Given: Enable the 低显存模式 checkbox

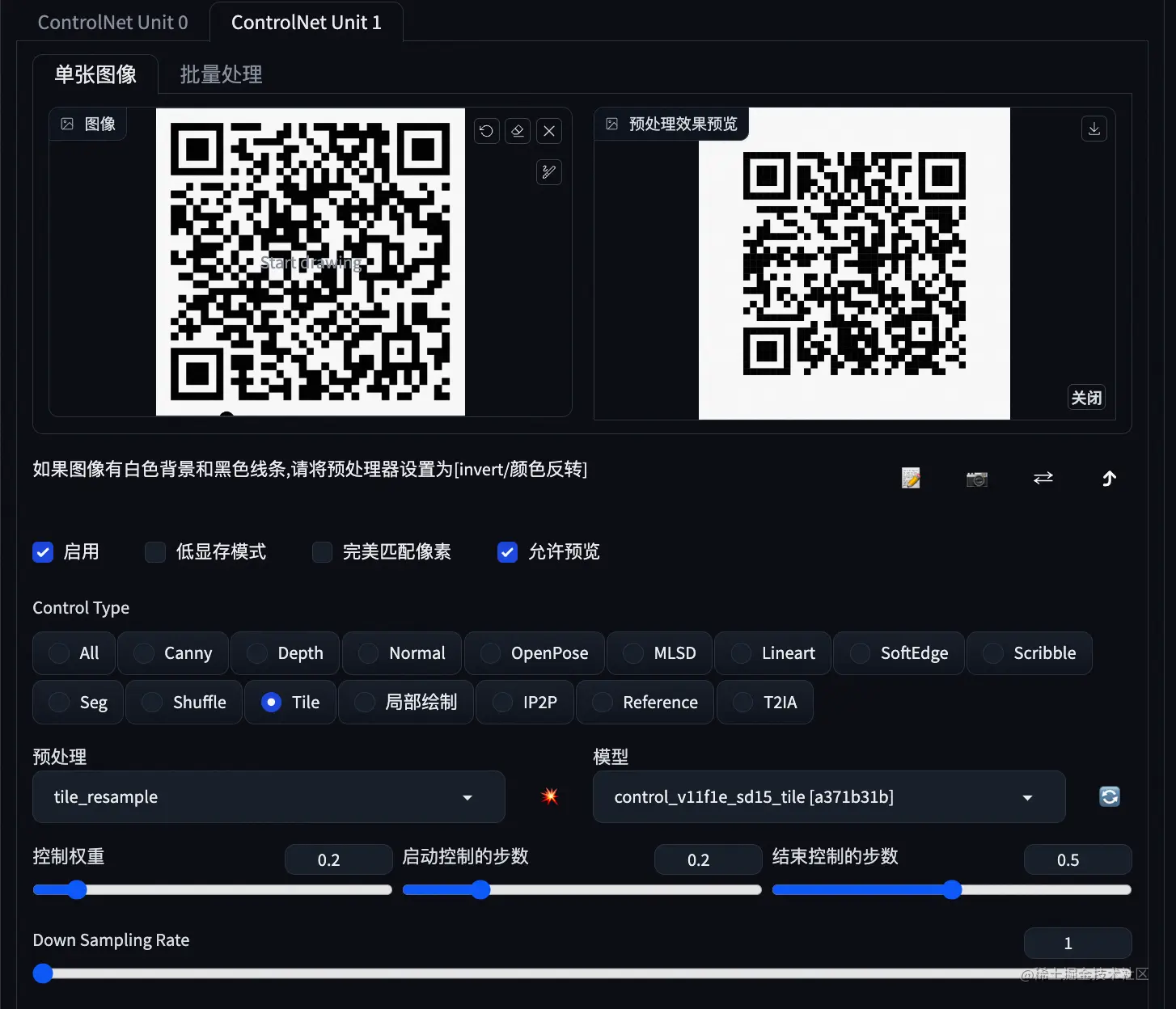Looking at the screenshot, I should 155,552.
